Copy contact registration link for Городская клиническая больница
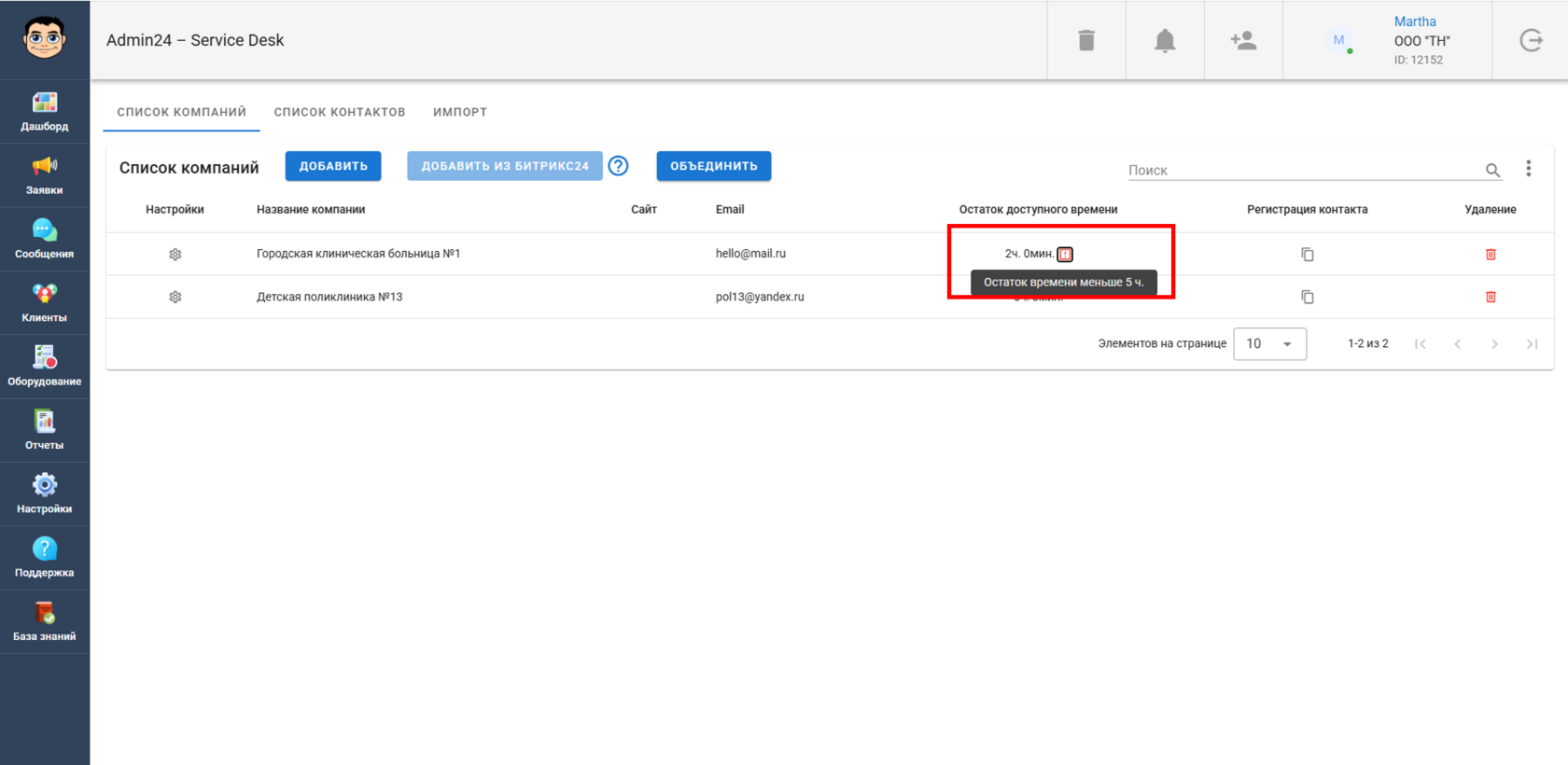 (x=1308, y=254)
